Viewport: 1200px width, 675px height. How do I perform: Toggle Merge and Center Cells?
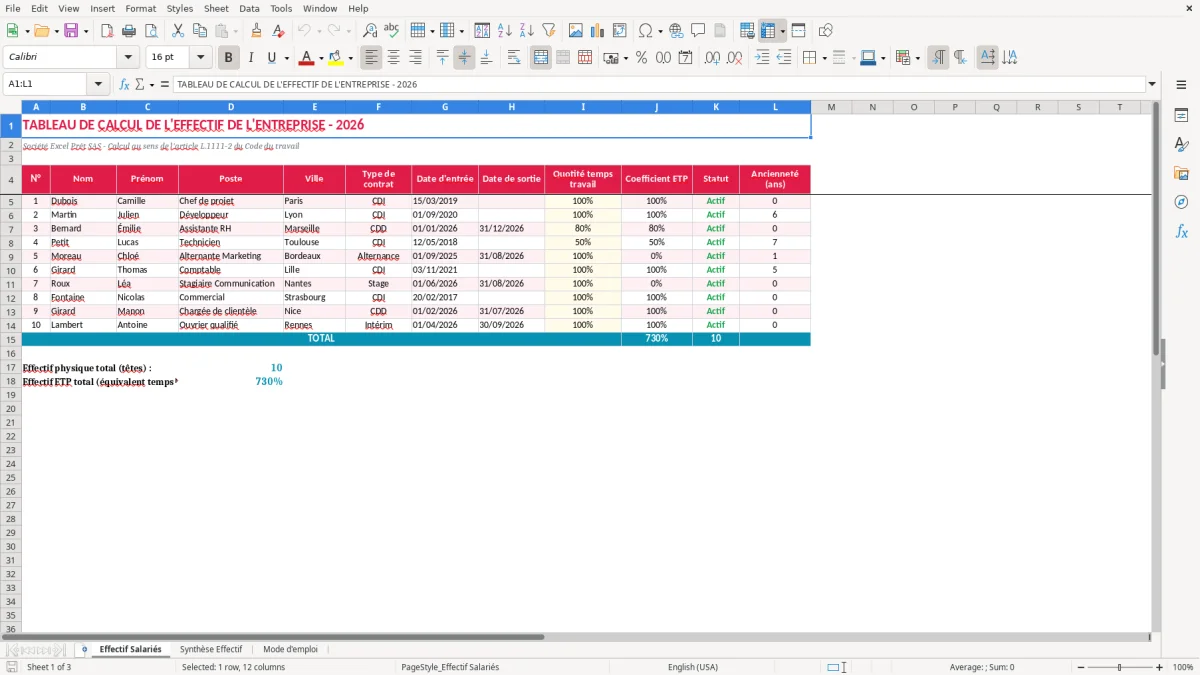[x=541, y=58]
